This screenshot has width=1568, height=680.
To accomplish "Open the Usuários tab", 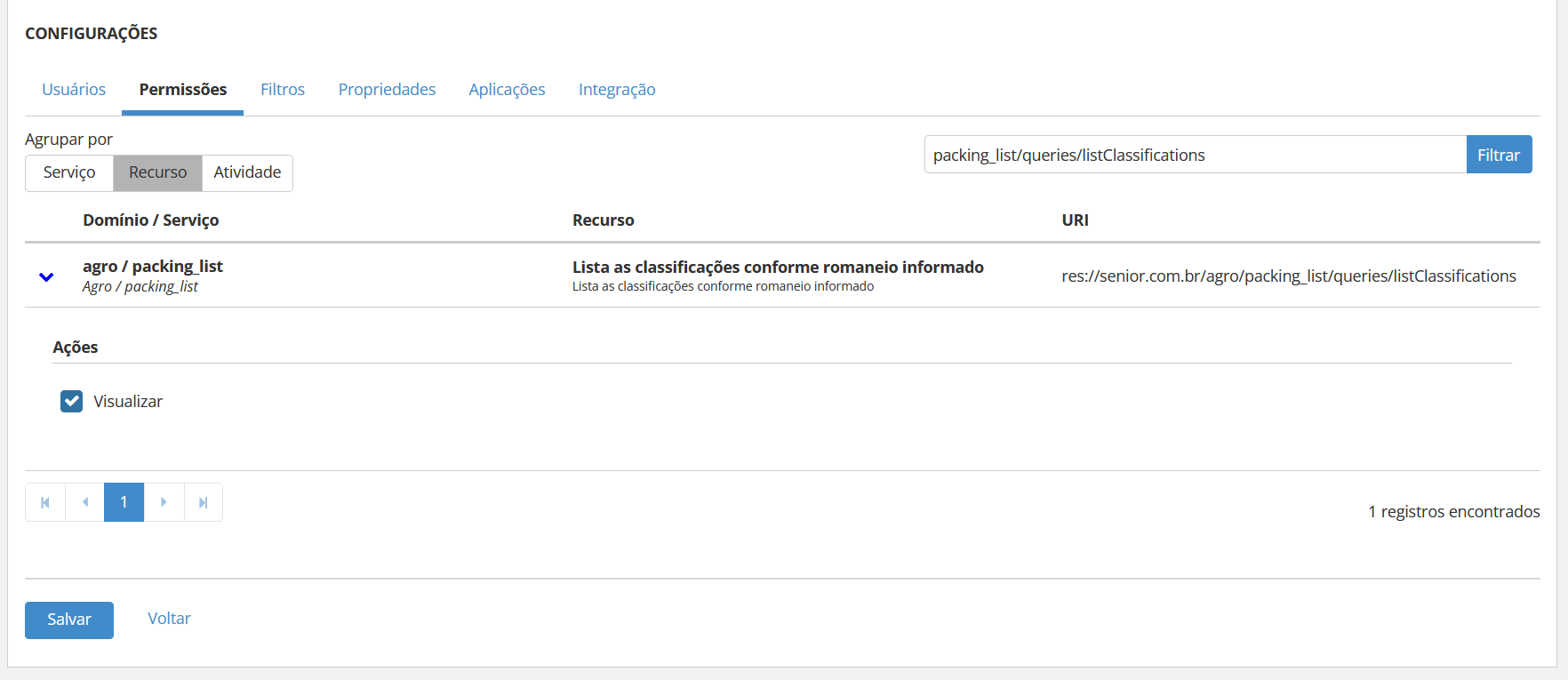I will 74,89.
